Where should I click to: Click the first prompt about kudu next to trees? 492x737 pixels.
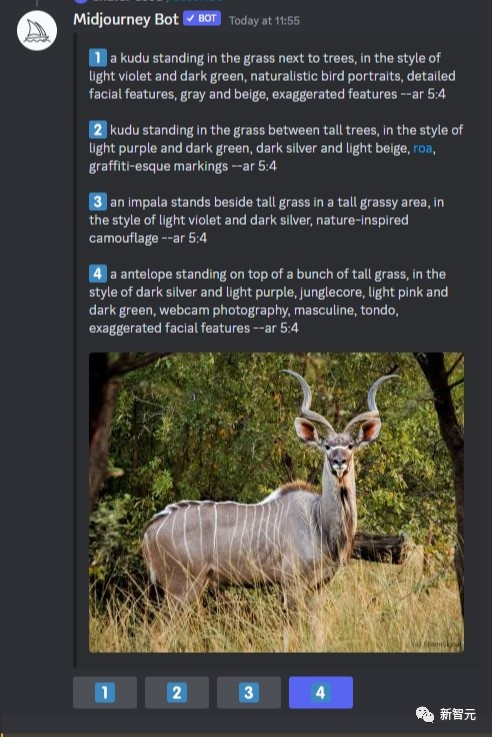pyautogui.click(x=273, y=76)
